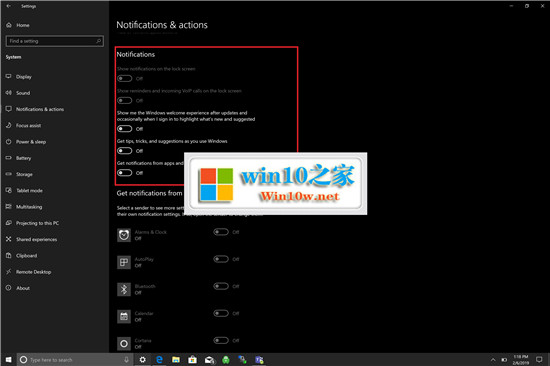550x366 pixels.
Task: Open the Action Center from the taskbar
Action: 539,360
